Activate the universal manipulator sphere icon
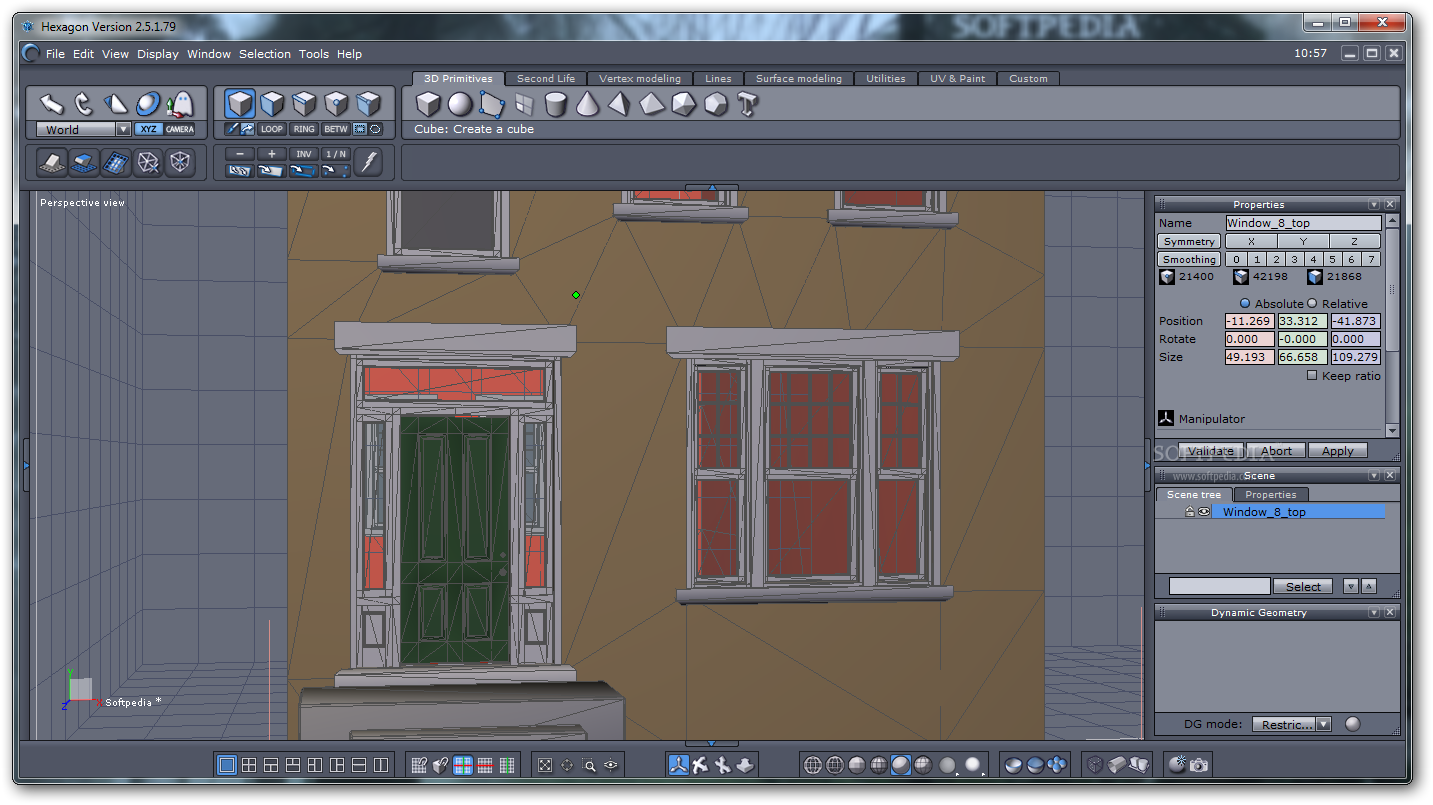This screenshot has width=1433, height=805. coord(149,104)
